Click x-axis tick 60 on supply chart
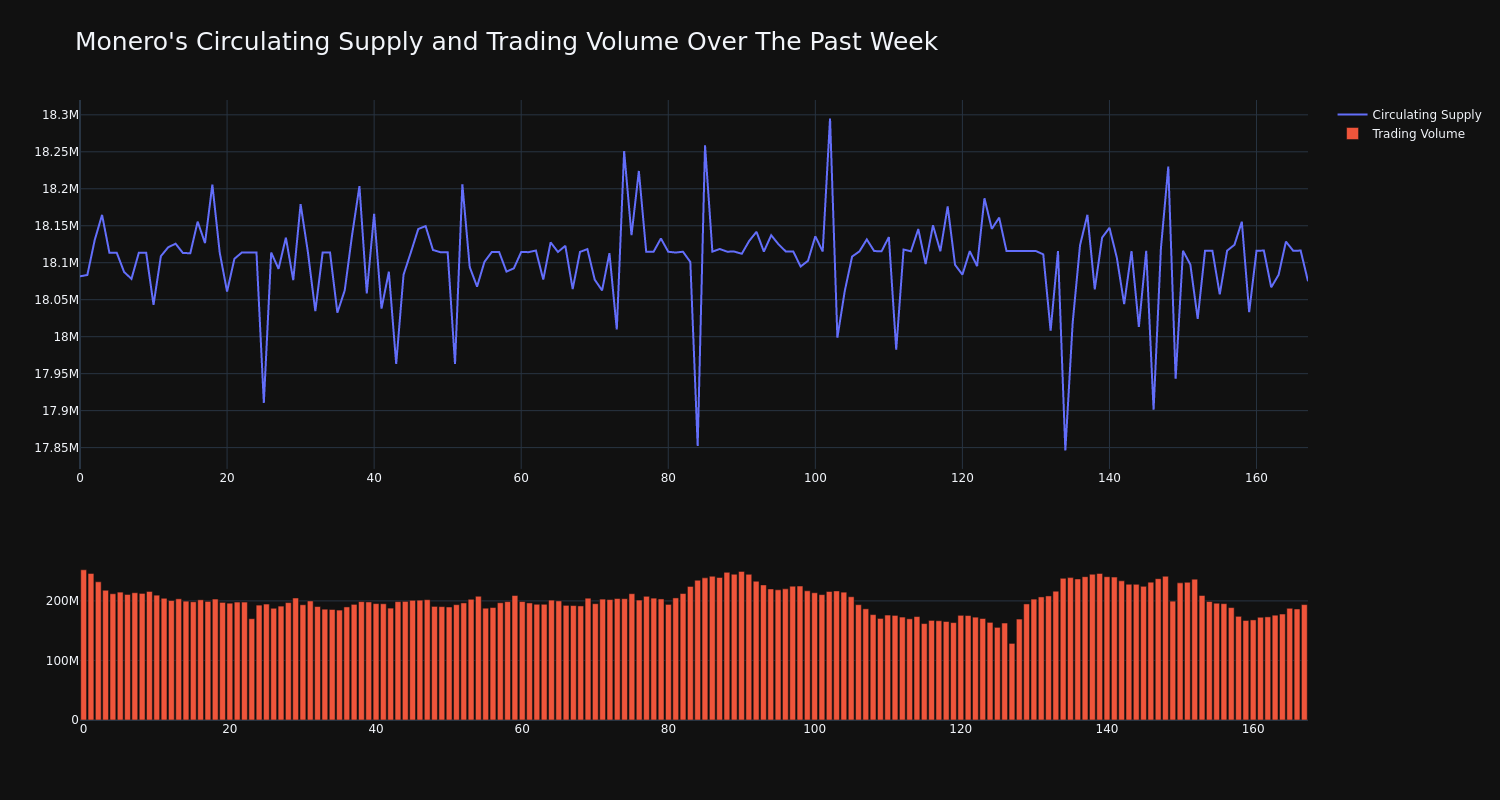The height and width of the screenshot is (800, 1500). point(521,478)
